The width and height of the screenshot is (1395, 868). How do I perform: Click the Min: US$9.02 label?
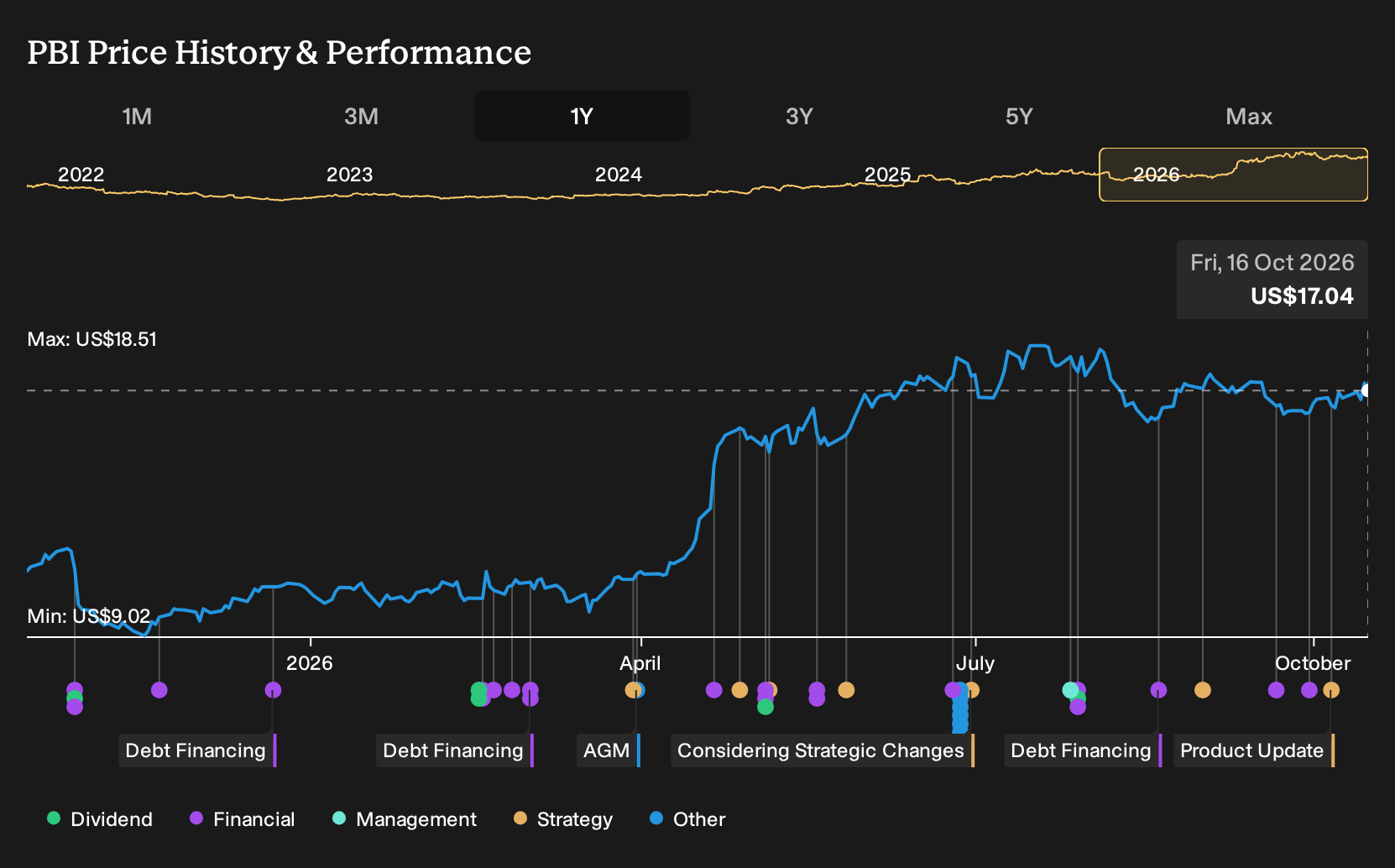[89, 616]
